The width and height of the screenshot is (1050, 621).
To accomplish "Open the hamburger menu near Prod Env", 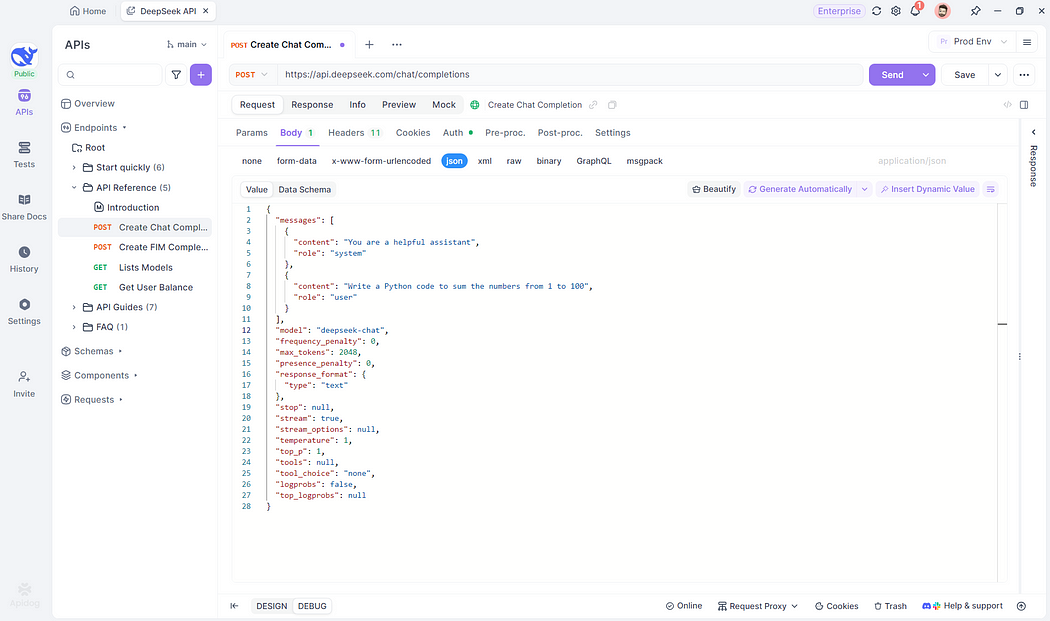I will (1027, 42).
